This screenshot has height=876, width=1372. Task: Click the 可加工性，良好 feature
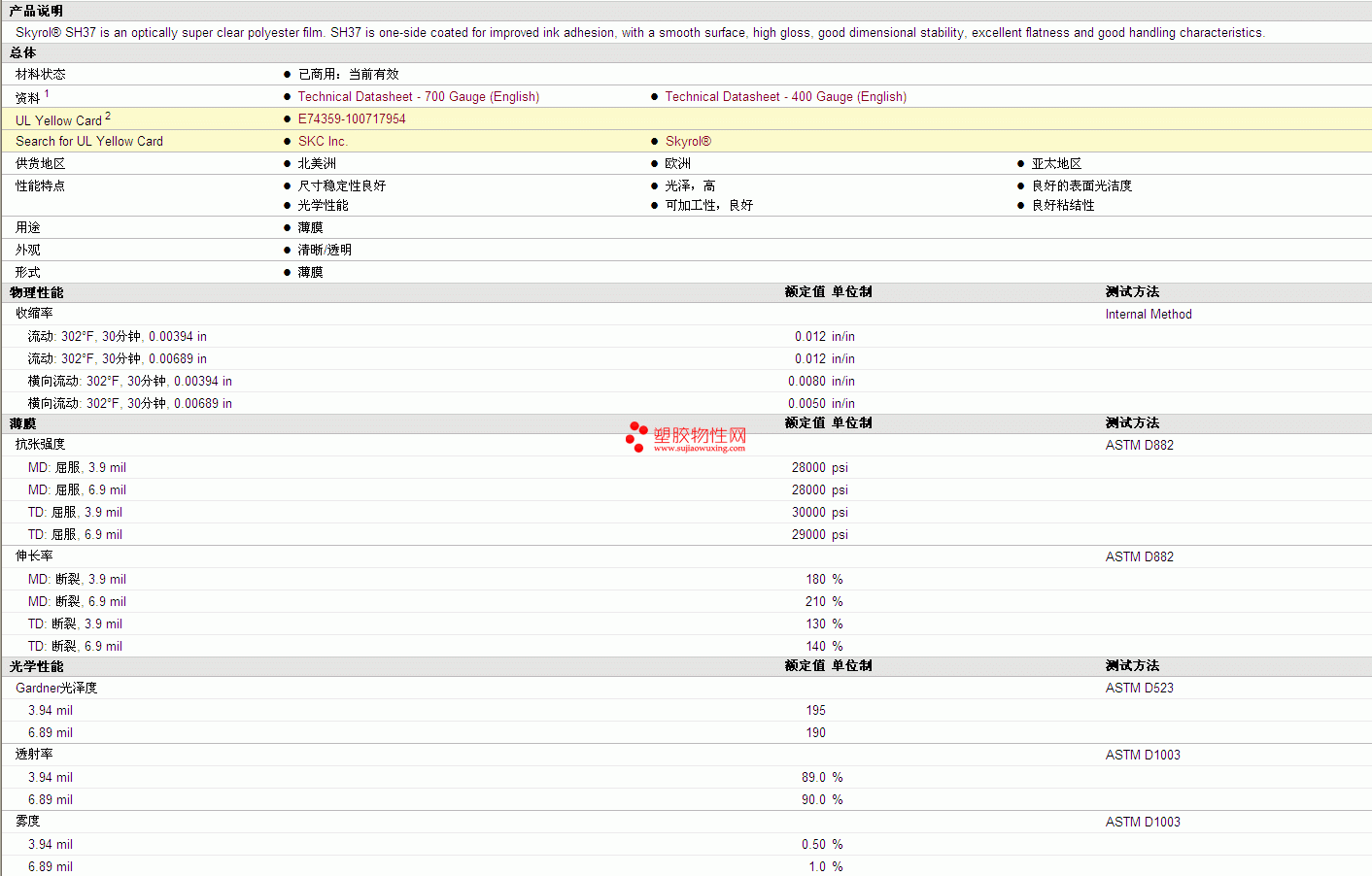[x=708, y=205]
